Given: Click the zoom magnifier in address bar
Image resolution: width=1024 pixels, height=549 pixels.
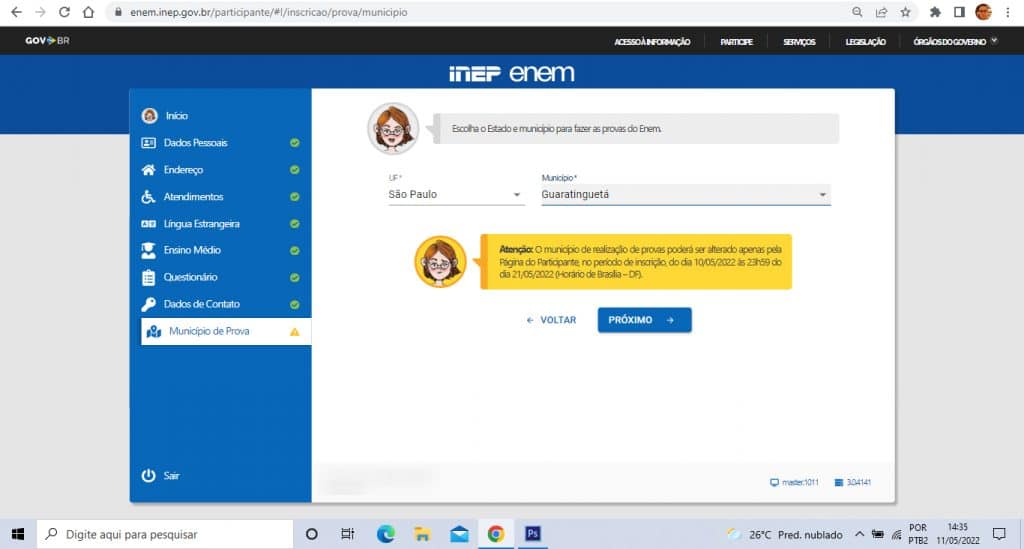Looking at the screenshot, I should click(x=857, y=12).
